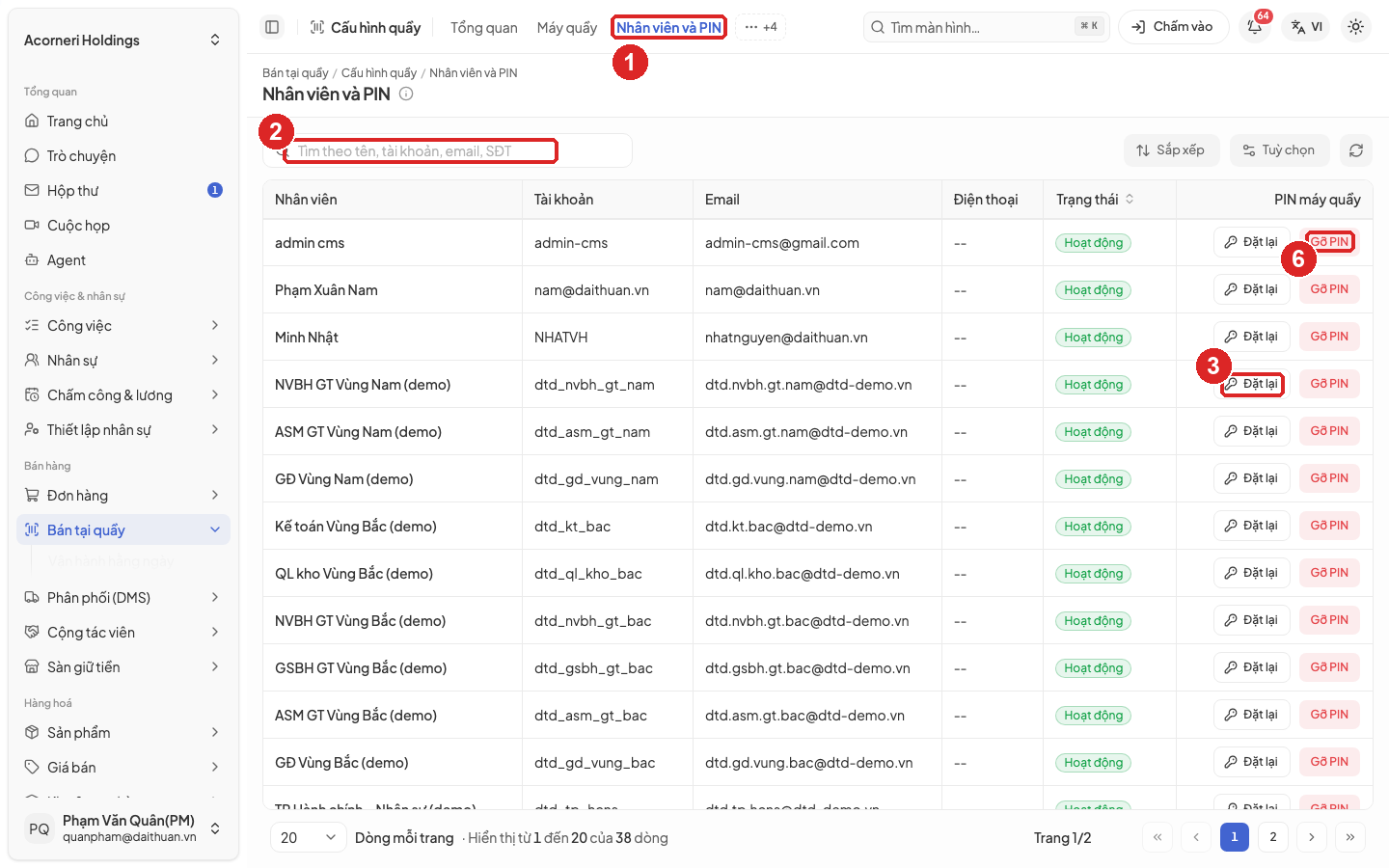Image resolution: width=1389 pixels, height=868 pixels.
Task: Expand the Sản phẩm menu
Action: [x=123, y=733]
